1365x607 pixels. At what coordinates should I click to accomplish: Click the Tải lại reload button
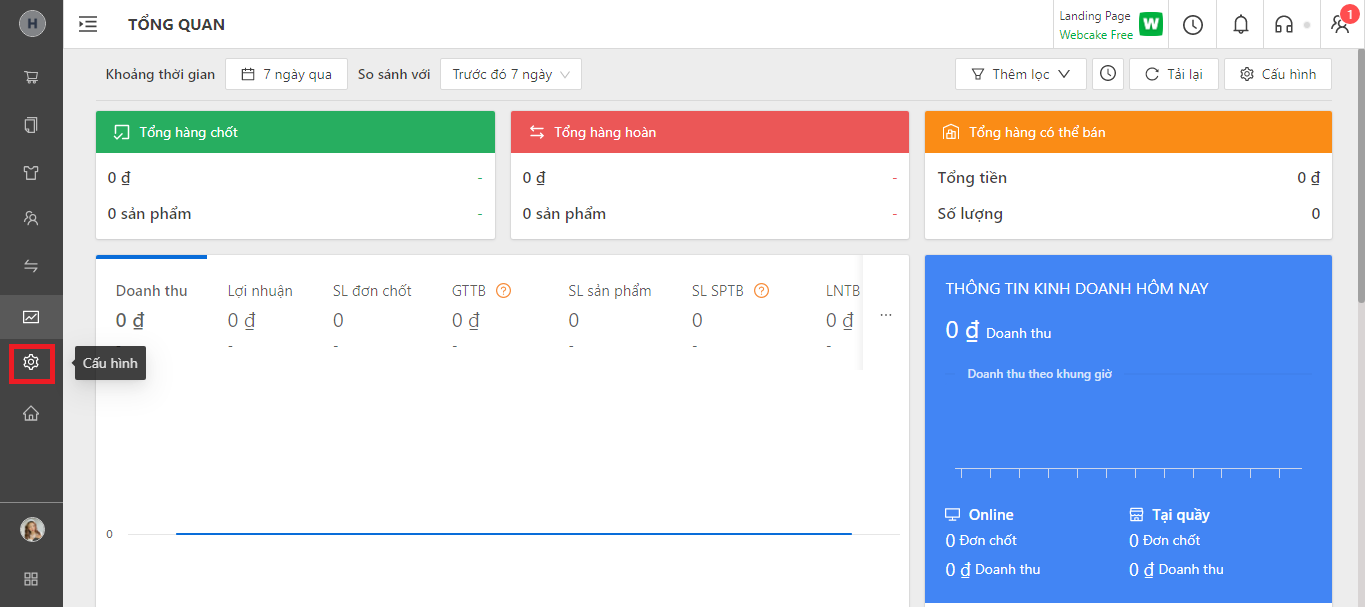pos(1174,74)
